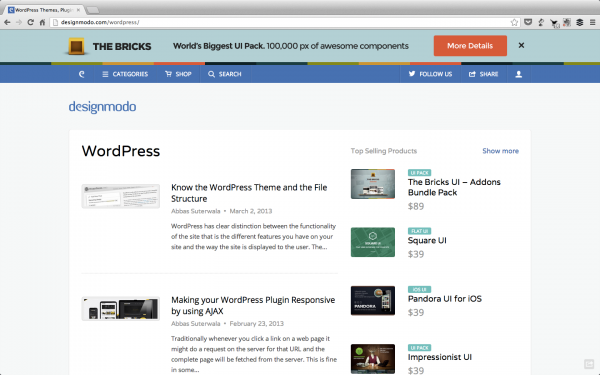Open the Share menu item
600x375 pixels.
click(484, 74)
